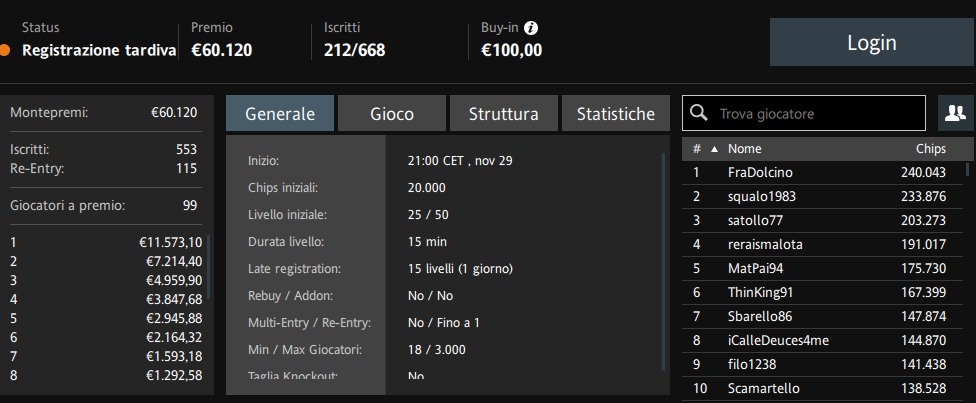
Task: Click the general info panel scrollbar
Action: click(663, 262)
